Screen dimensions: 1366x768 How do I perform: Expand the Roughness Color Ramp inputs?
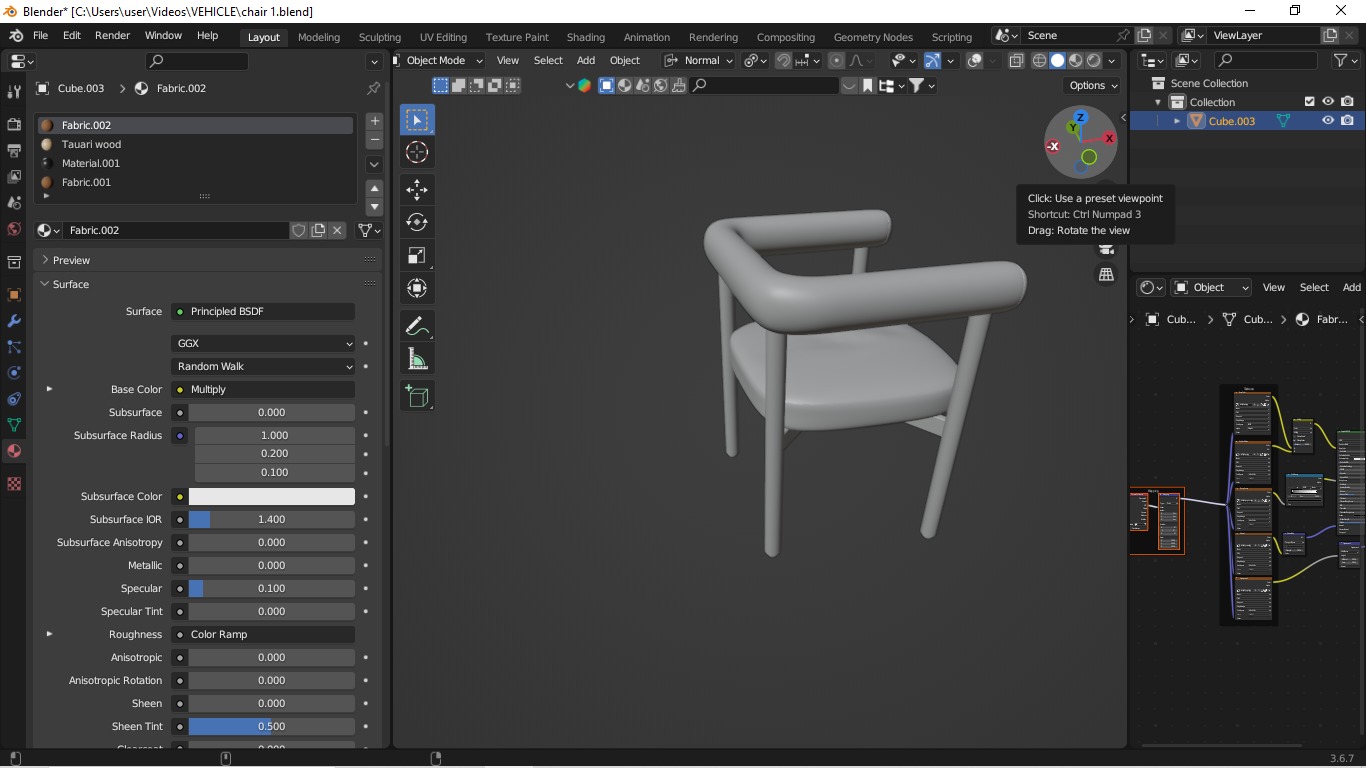(x=49, y=634)
